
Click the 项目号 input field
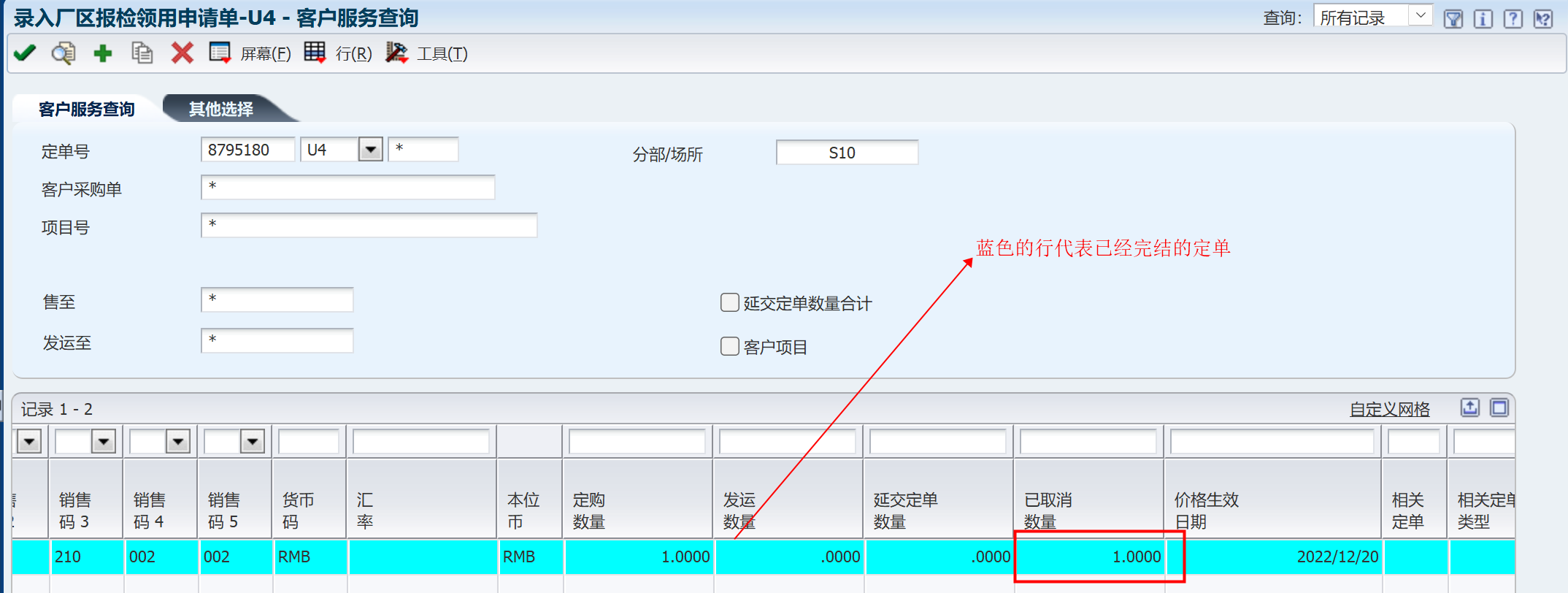click(x=369, y=225)
